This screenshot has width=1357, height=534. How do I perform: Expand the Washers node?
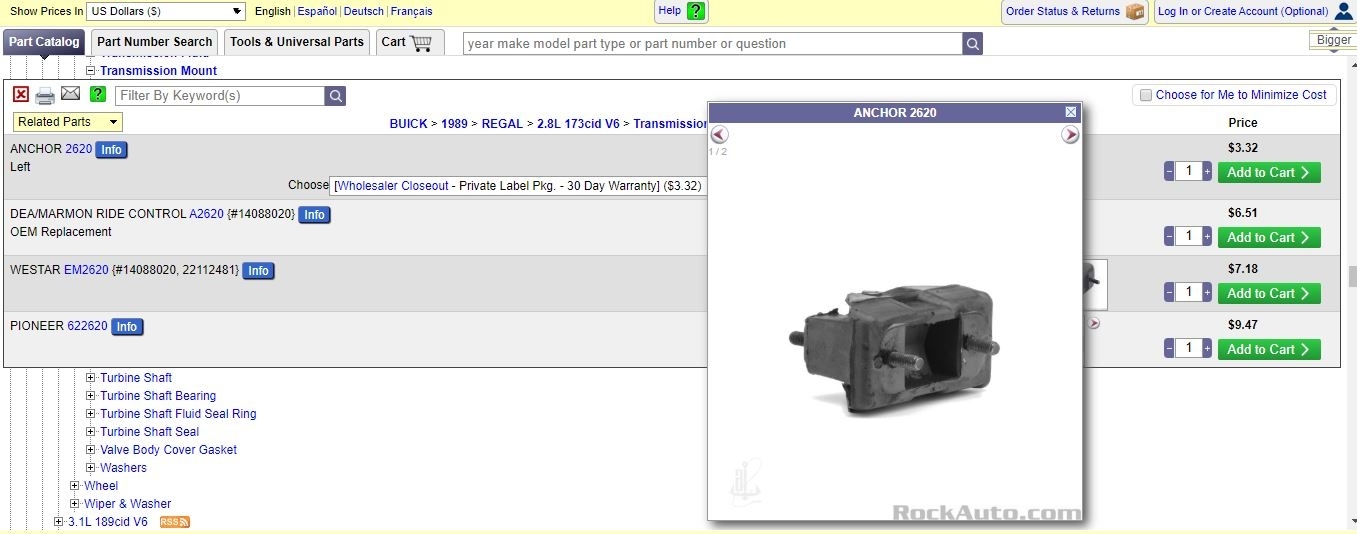(90, 468)
